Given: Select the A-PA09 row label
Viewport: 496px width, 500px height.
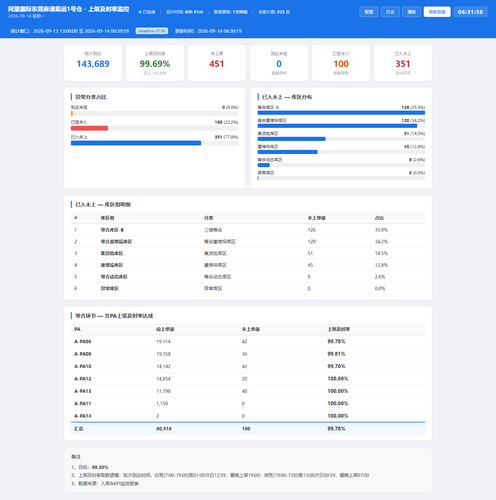Looking at the screenshot, I should pos(83,354).
